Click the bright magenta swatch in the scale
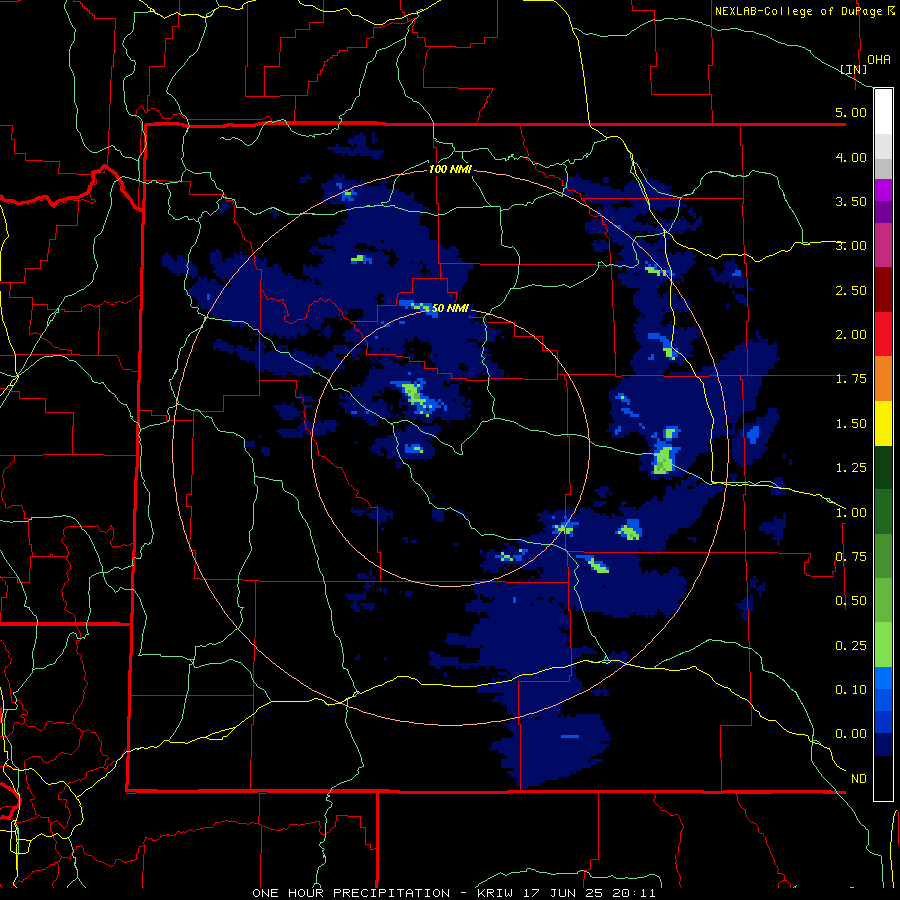 pos(884,190)
